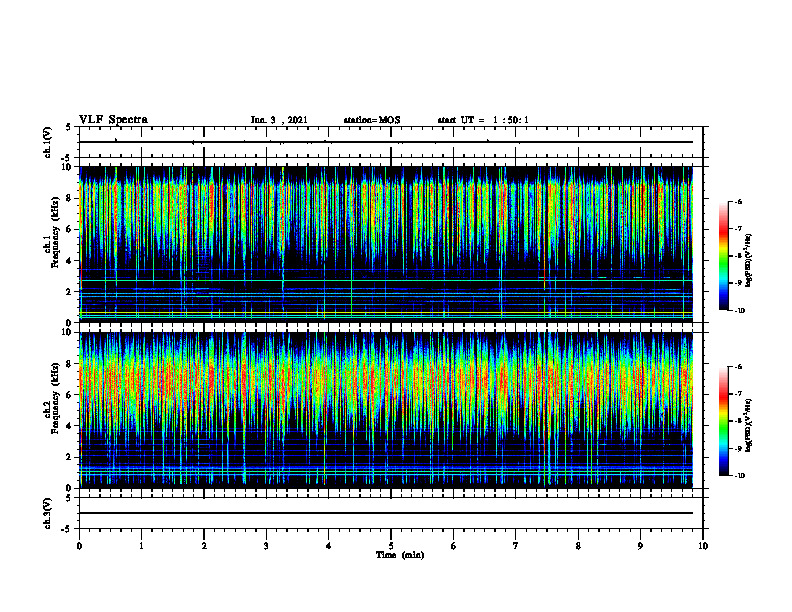The image size is (792, 612).
Task: Click the ch.2 spectrogram color scale bar
Action: coord(724,421)
